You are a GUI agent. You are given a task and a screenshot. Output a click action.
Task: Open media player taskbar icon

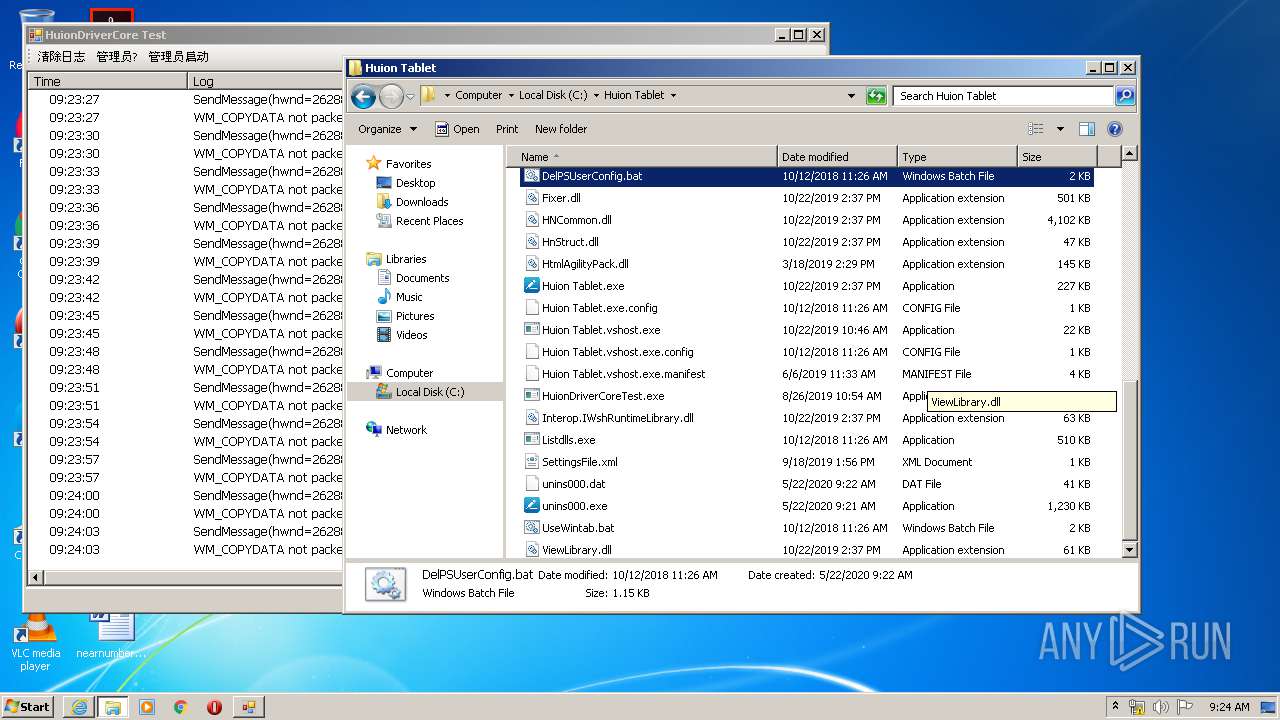coord(147,706)
